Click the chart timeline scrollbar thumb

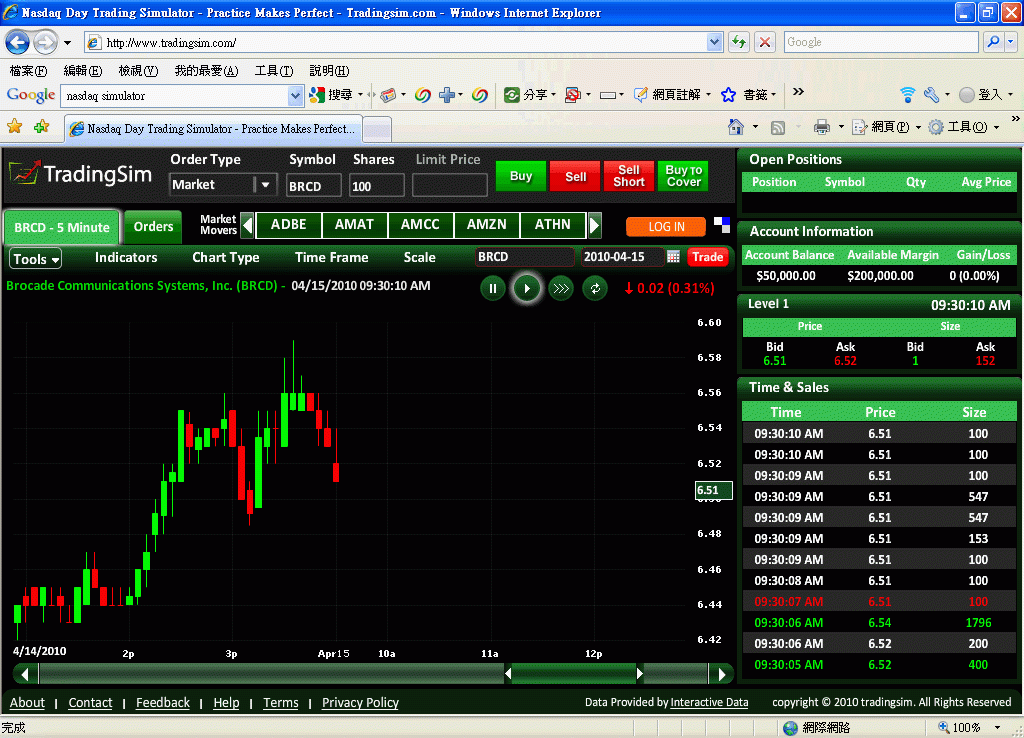click(x=574, y=673)
